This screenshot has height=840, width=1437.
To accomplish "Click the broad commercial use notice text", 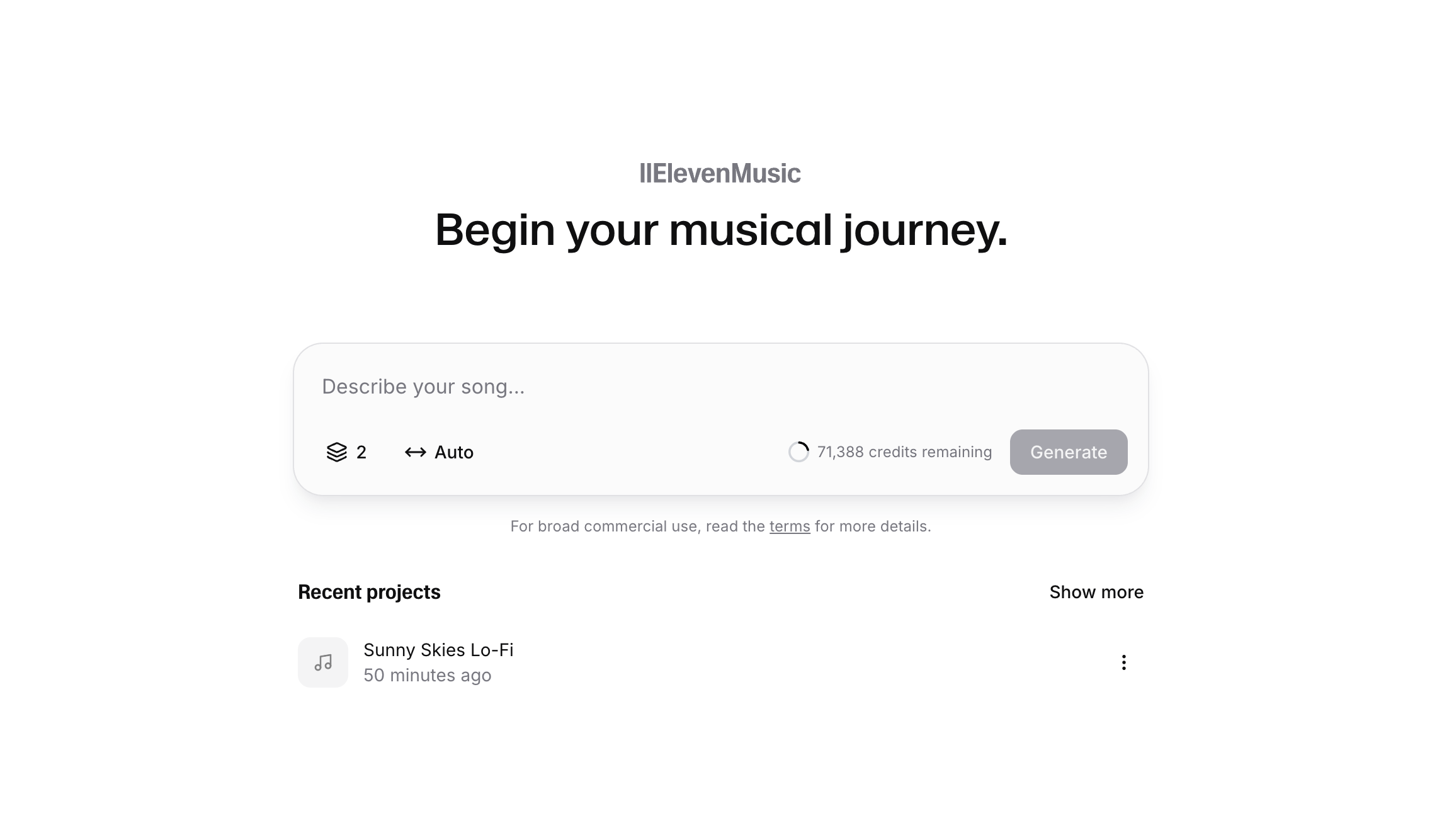I will coord(720,526).
